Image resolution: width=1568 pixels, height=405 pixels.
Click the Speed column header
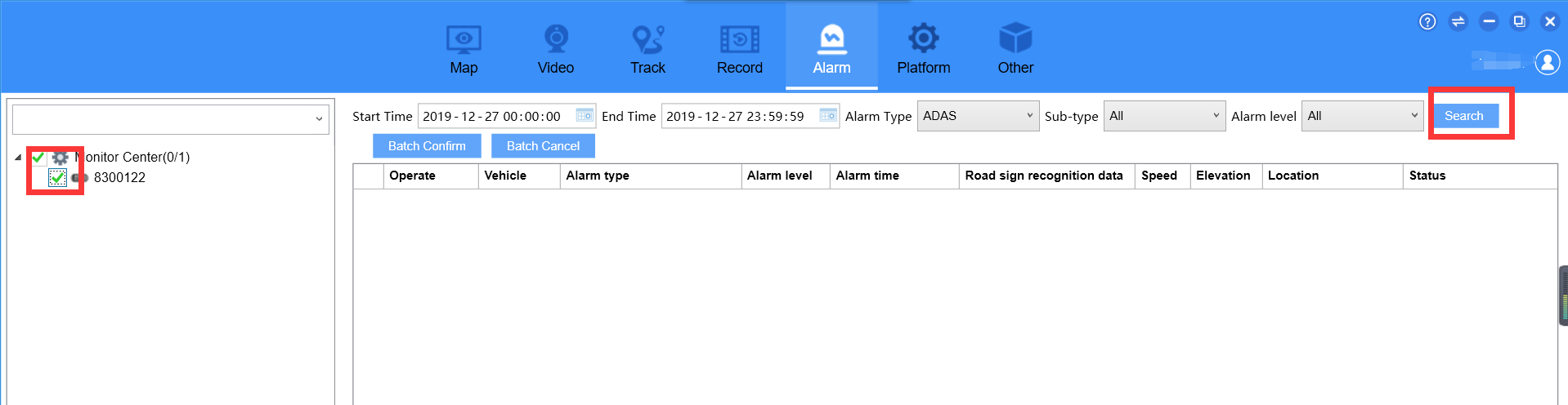1163,176
